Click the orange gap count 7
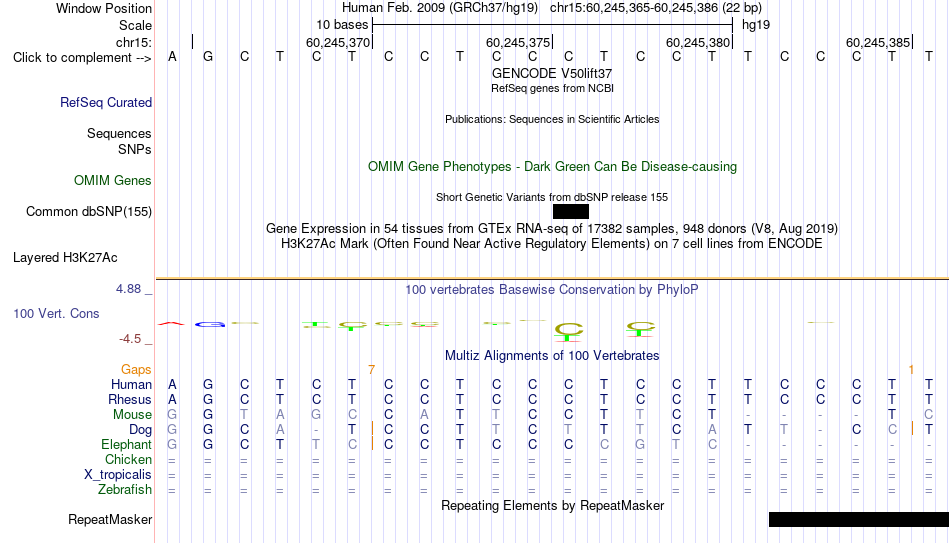950x543 pixels. tap(371, 370)
